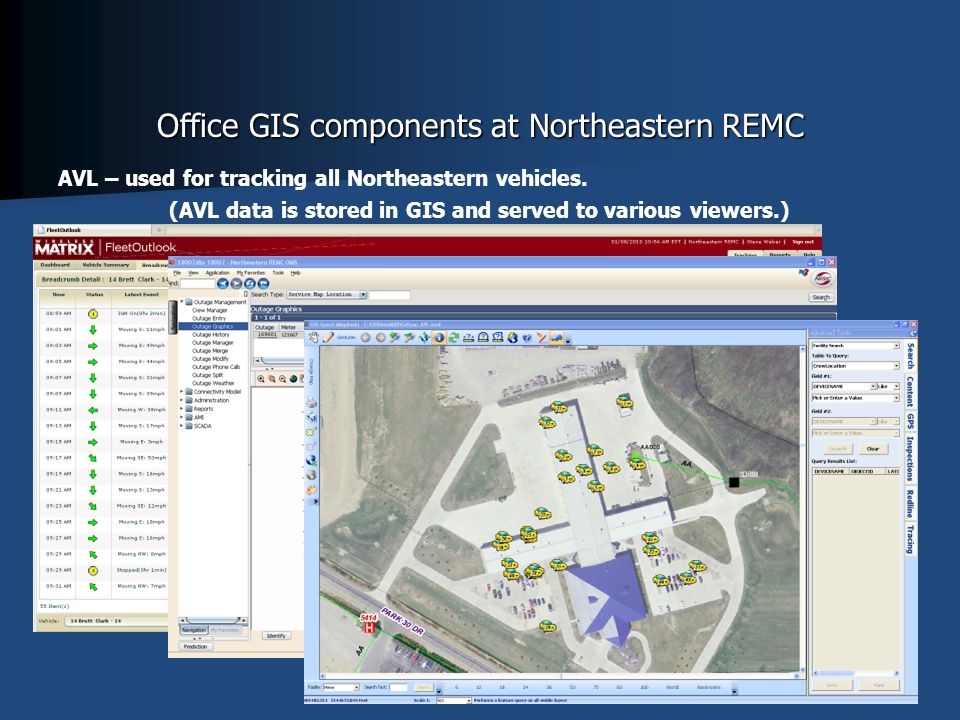Open the File menu in OMS window

tap(177, 272)
